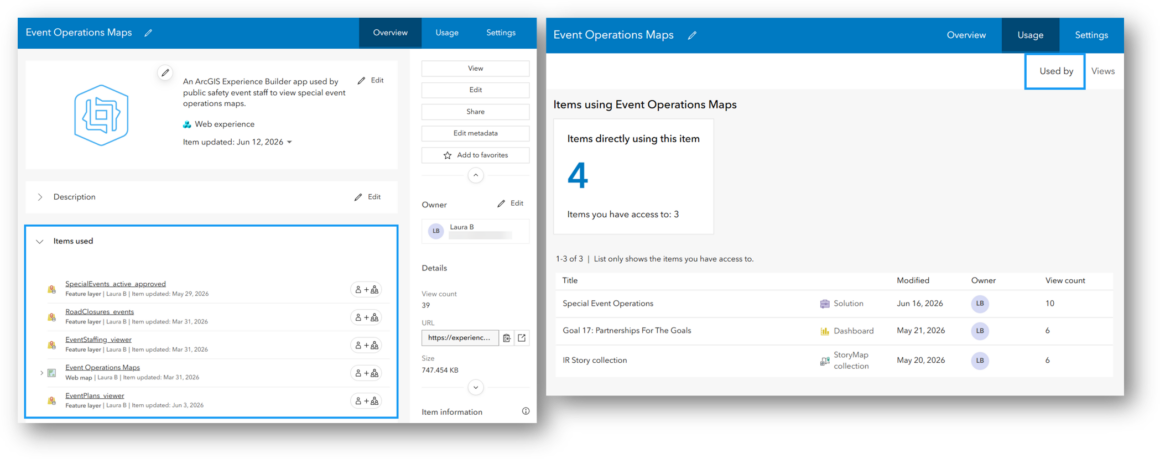Open sharing for EventPlans_viewer
Viewport: 1160px width, 459px height.
[x=366, y=401]
